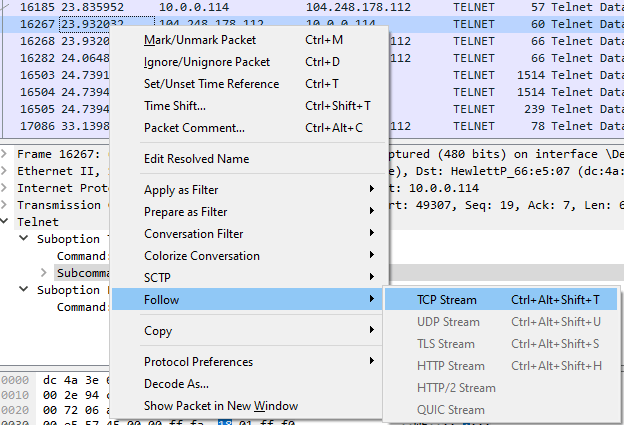
Task: Open the Apply as Filter submenu
Action: (181, 190)
